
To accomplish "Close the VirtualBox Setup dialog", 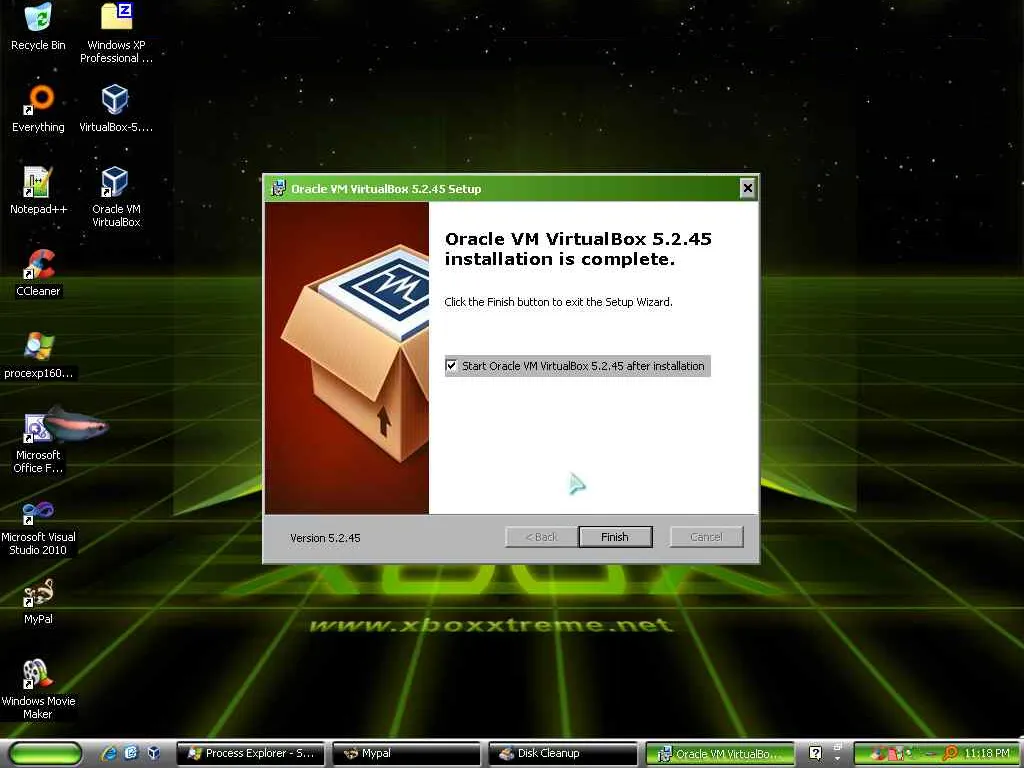I will point(748,189).
